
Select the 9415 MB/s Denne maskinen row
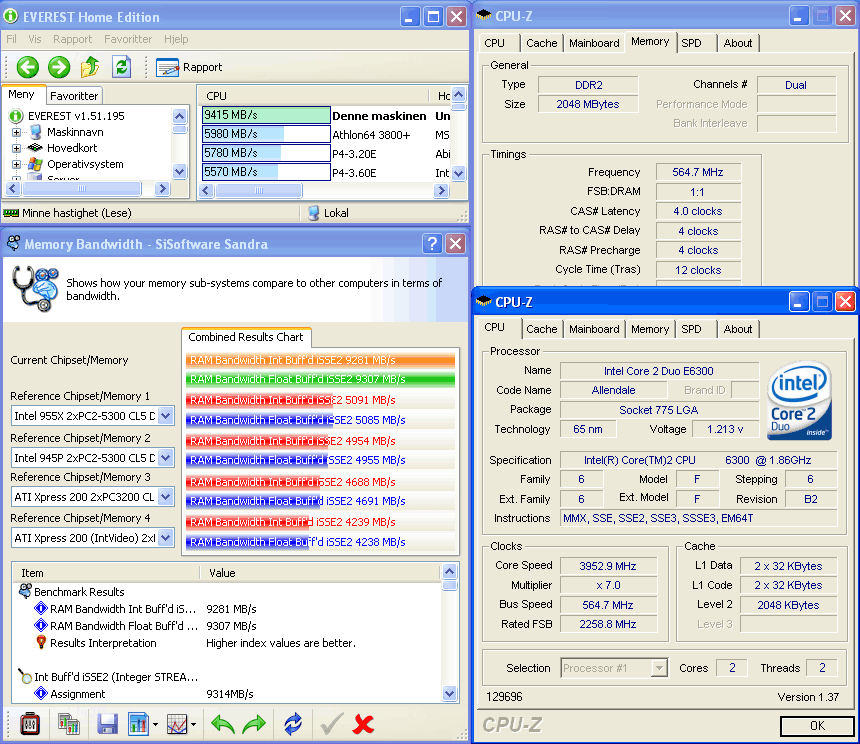pos(325,116)
